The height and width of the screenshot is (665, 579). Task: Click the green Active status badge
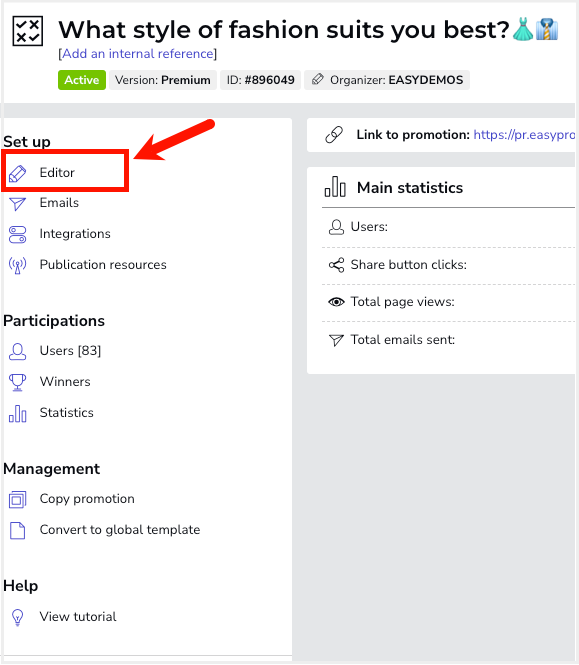click(82, 80)
